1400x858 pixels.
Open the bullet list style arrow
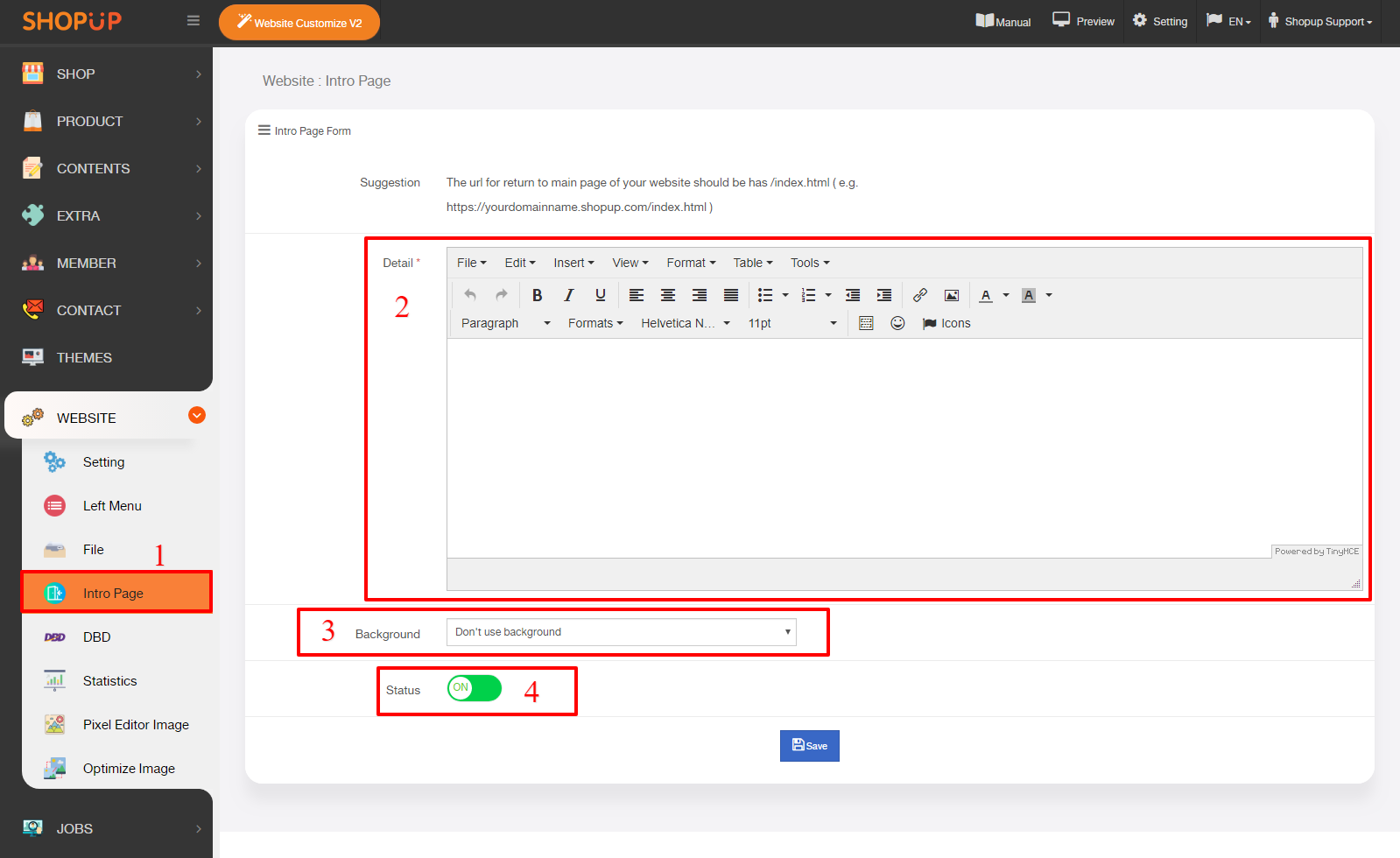tap(785, 295)
